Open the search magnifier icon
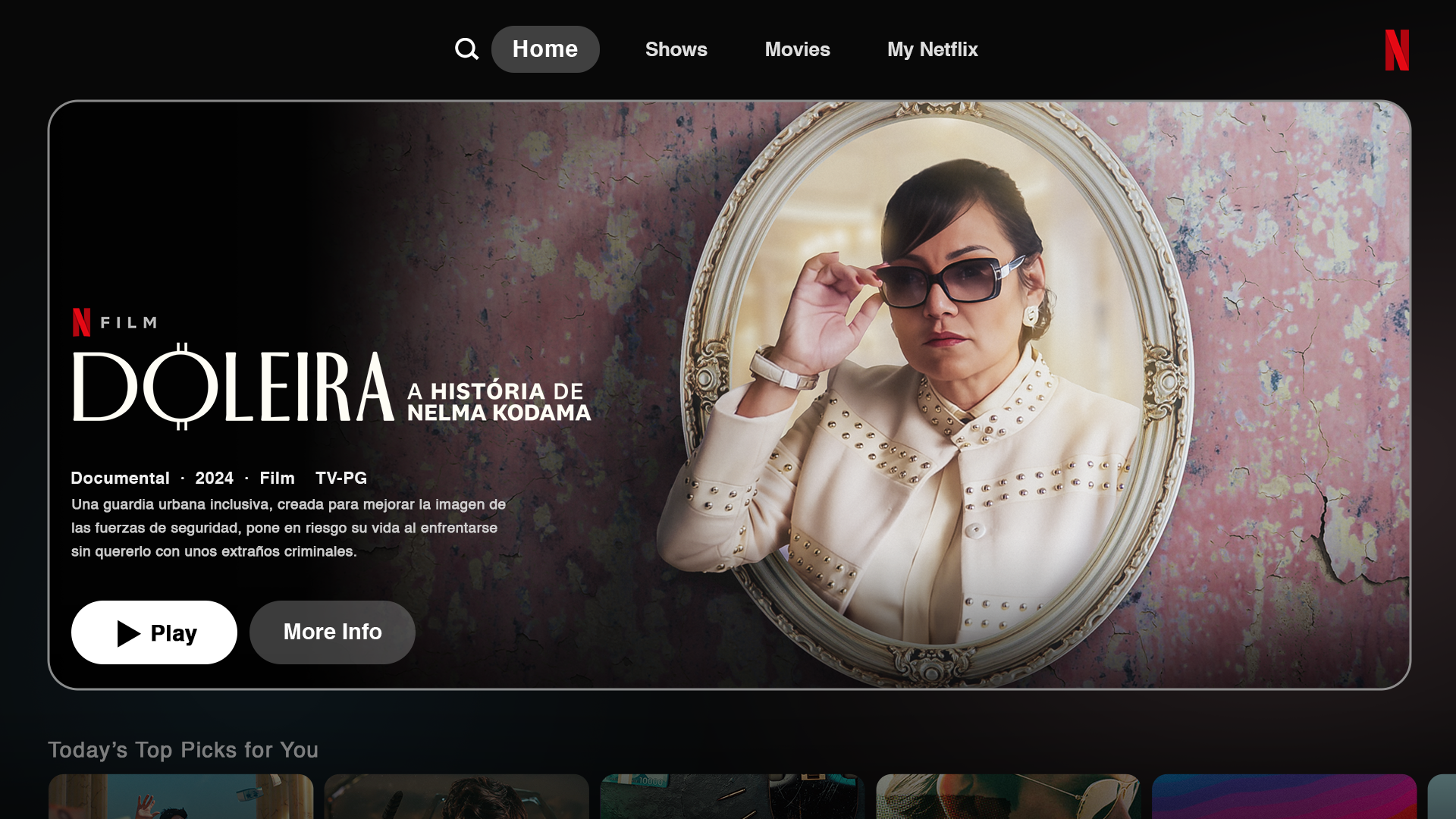Viewport: 1456px width, 819px height. [466, 49]
